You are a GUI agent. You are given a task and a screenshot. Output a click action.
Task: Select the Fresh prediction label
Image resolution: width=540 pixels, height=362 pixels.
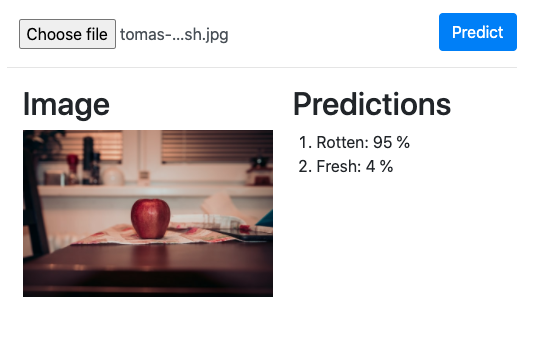click(x=339, y=166)
